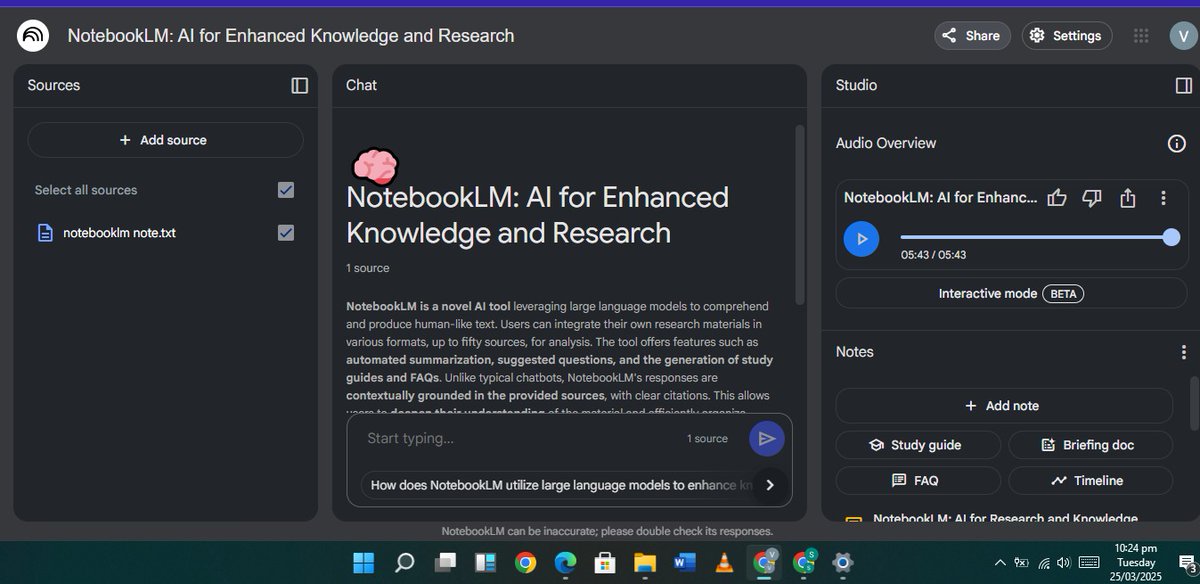The height and width of the screenshot is (584, 1200).
Task: Open Chrome profile V taskbar icon
Action: click(x=764, y=563)
